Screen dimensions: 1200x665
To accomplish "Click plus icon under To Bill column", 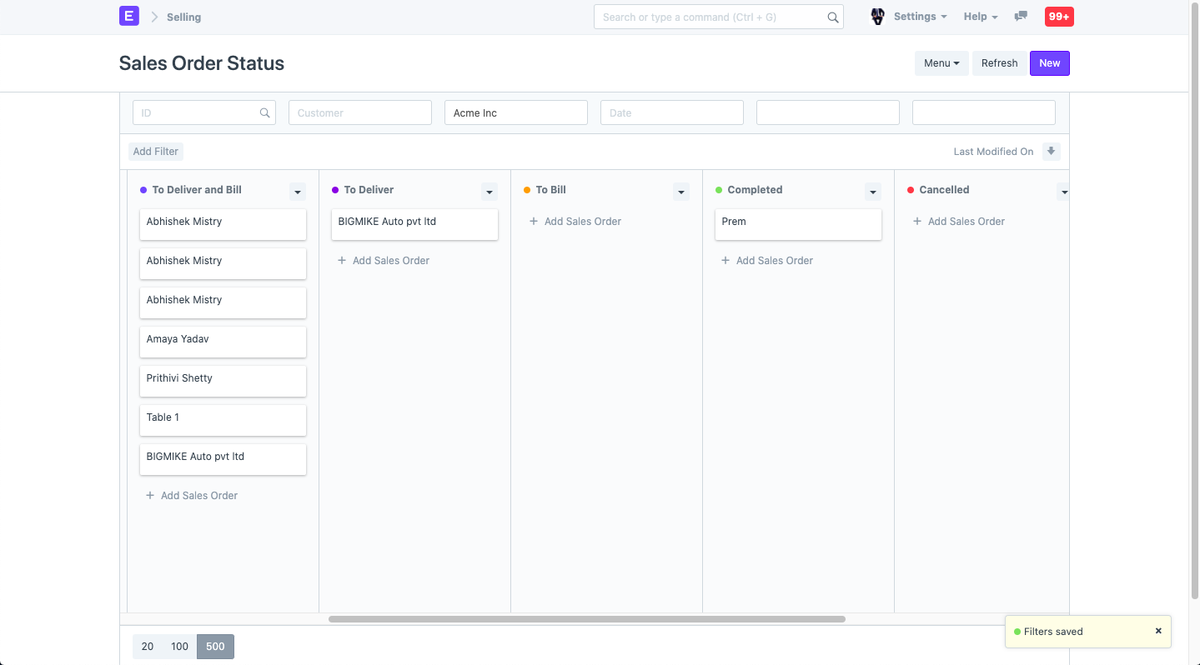I will click(x=533, y=221).
